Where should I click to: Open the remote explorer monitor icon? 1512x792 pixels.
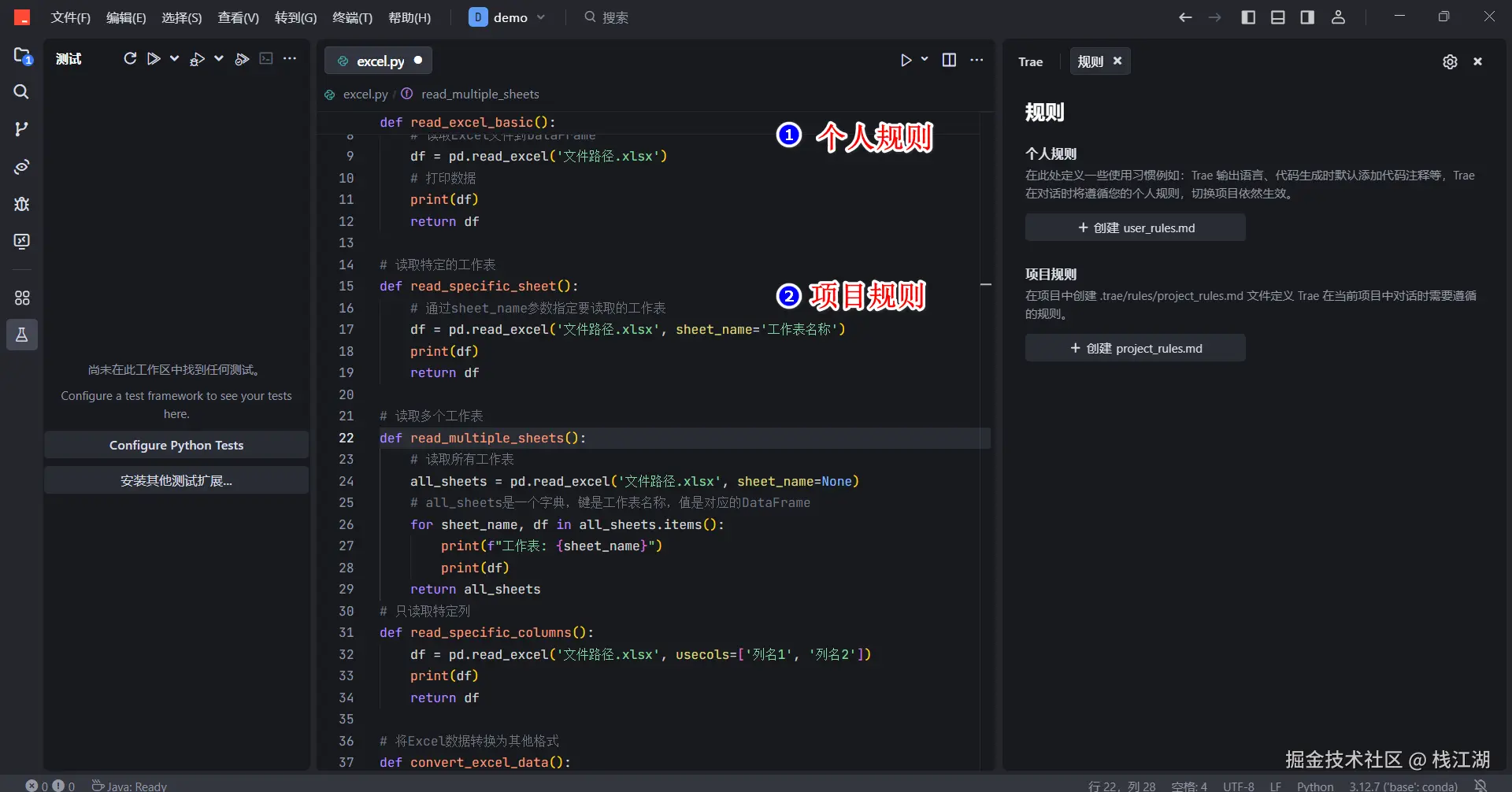[22, 242]
